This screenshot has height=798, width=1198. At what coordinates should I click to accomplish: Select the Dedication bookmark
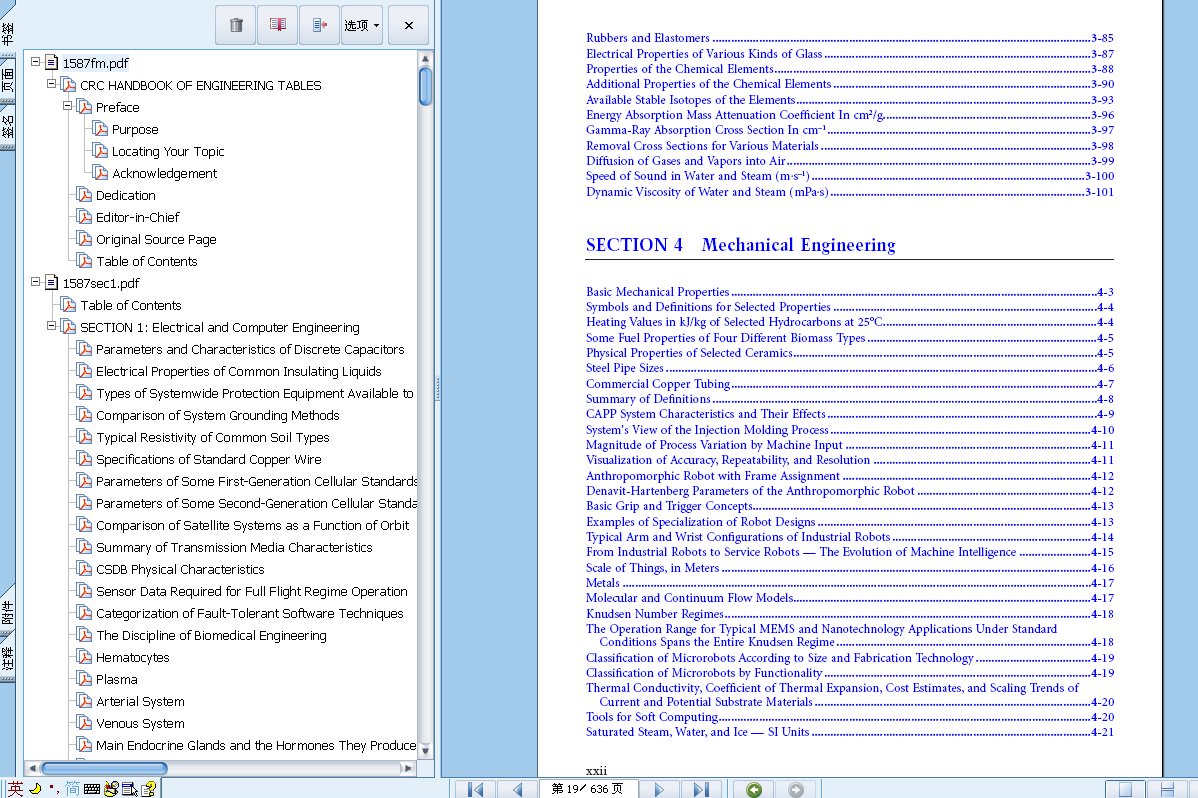tap(125, 195)
